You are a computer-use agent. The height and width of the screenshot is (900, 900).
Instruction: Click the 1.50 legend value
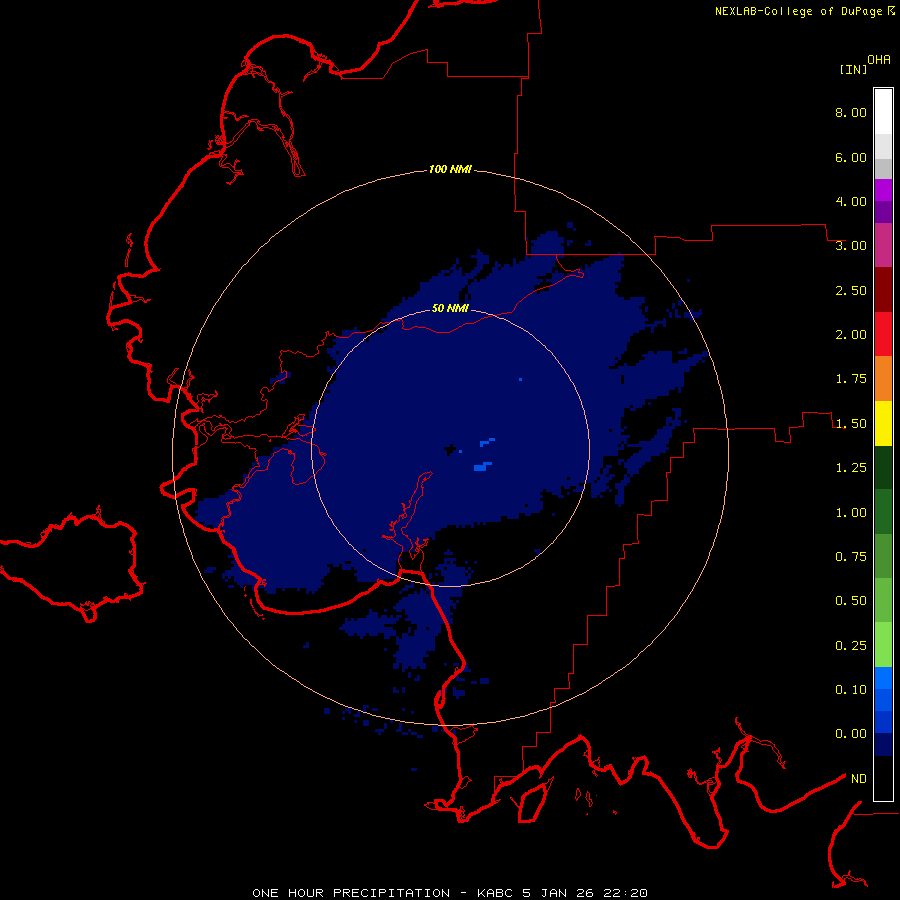pyautogui.click(x=851, y=424)
